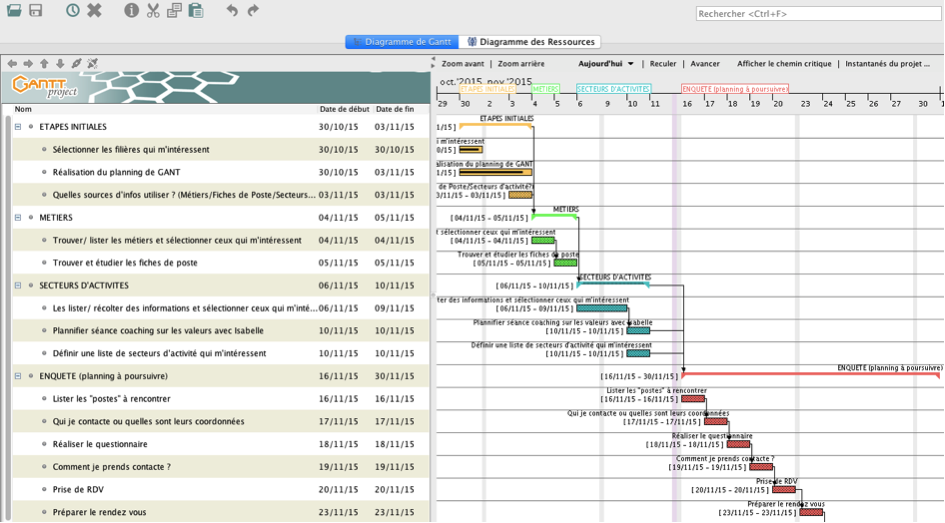Select task Réalisation du planning de GANT
The width and height of the screenshot is (945, 523).
(116, 172)
